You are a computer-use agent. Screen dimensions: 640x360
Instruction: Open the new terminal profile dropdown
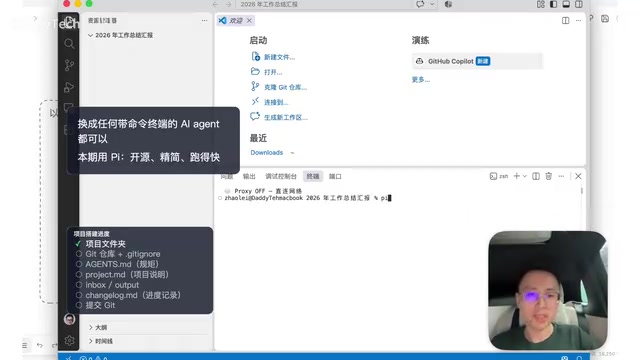(x=525, y=176)
